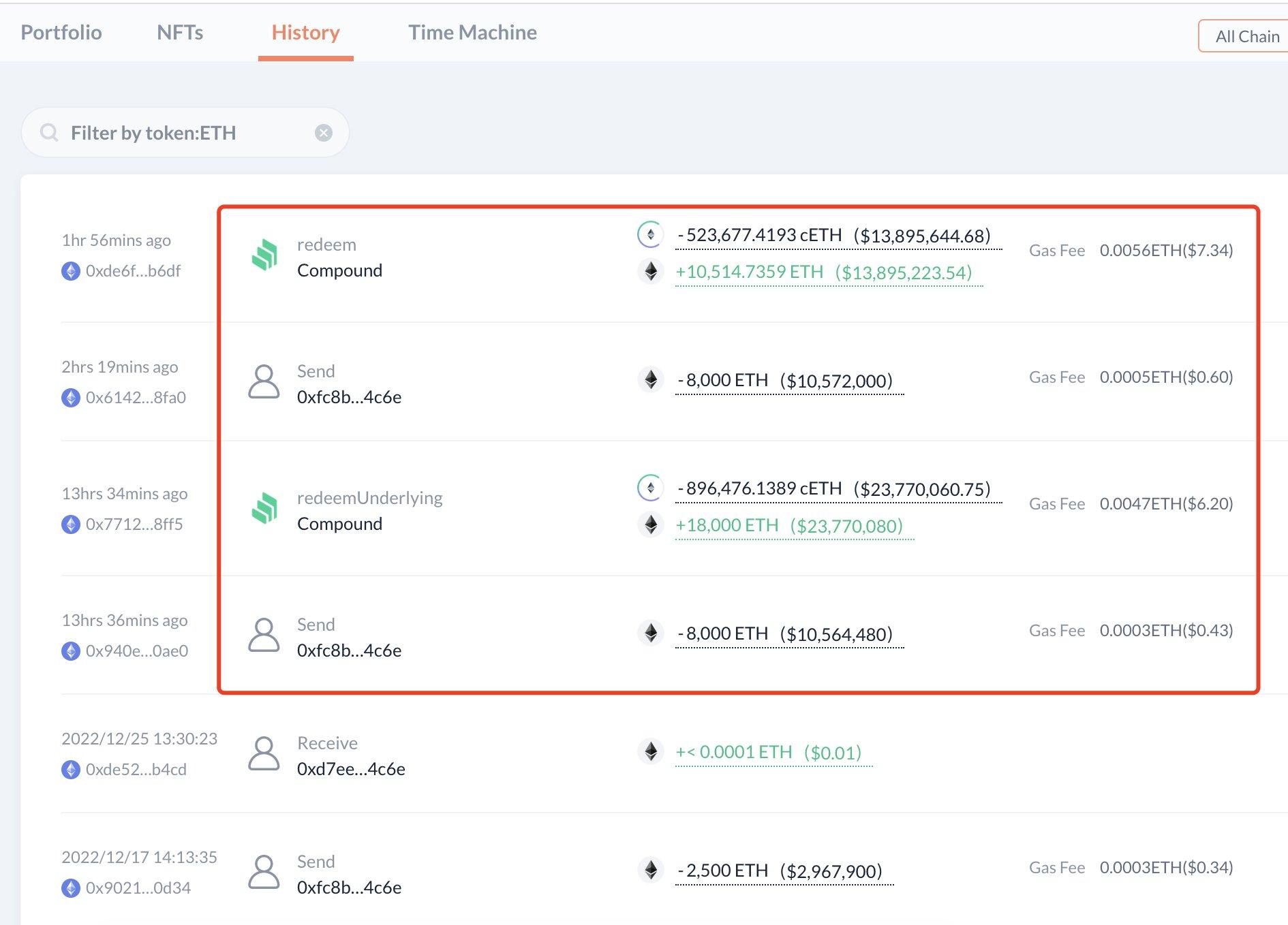Click the Compound logo on redeem row
Screen dimensions: 1288x925
tap(264, 256)
